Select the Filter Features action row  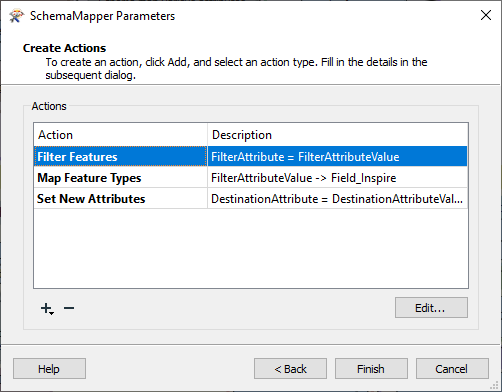tap(251, 156)
